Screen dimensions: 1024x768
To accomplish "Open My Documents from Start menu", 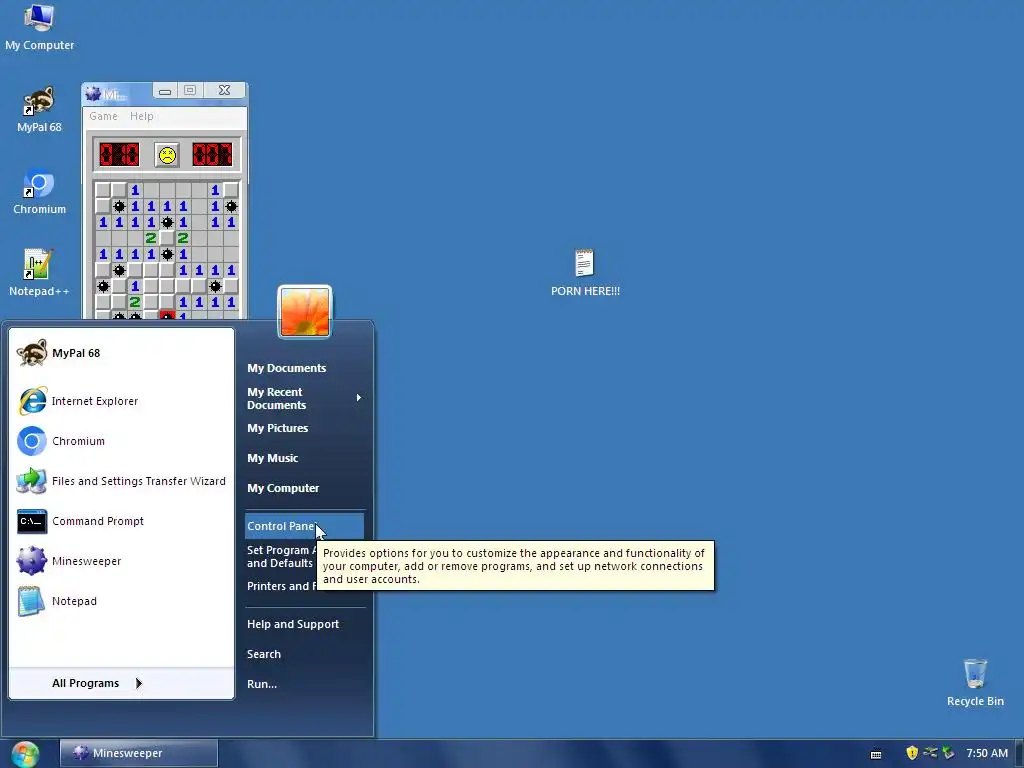I will pyautogui.click(x=304, y=368).
